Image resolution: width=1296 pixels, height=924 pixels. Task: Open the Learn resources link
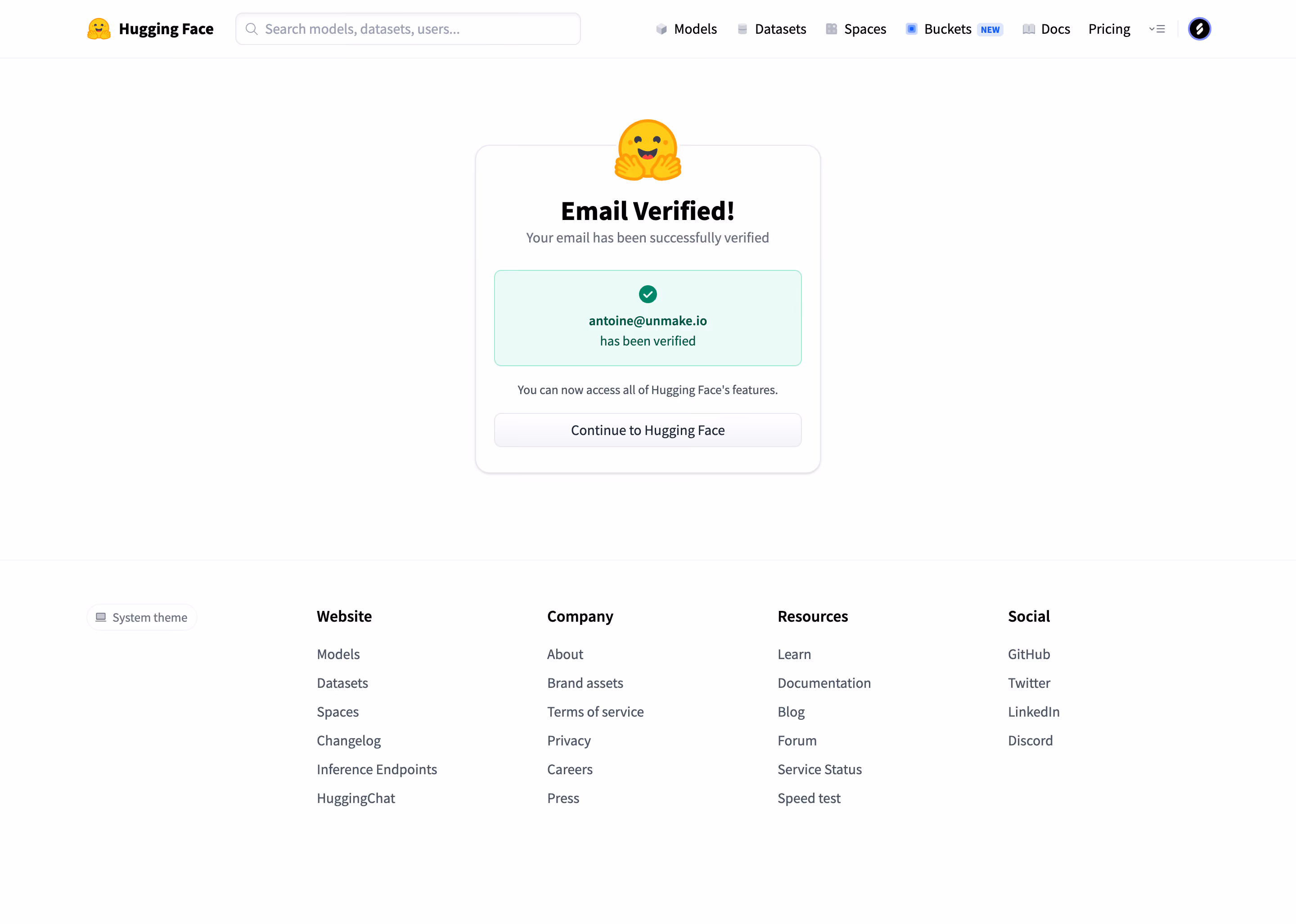click(794, 654)
